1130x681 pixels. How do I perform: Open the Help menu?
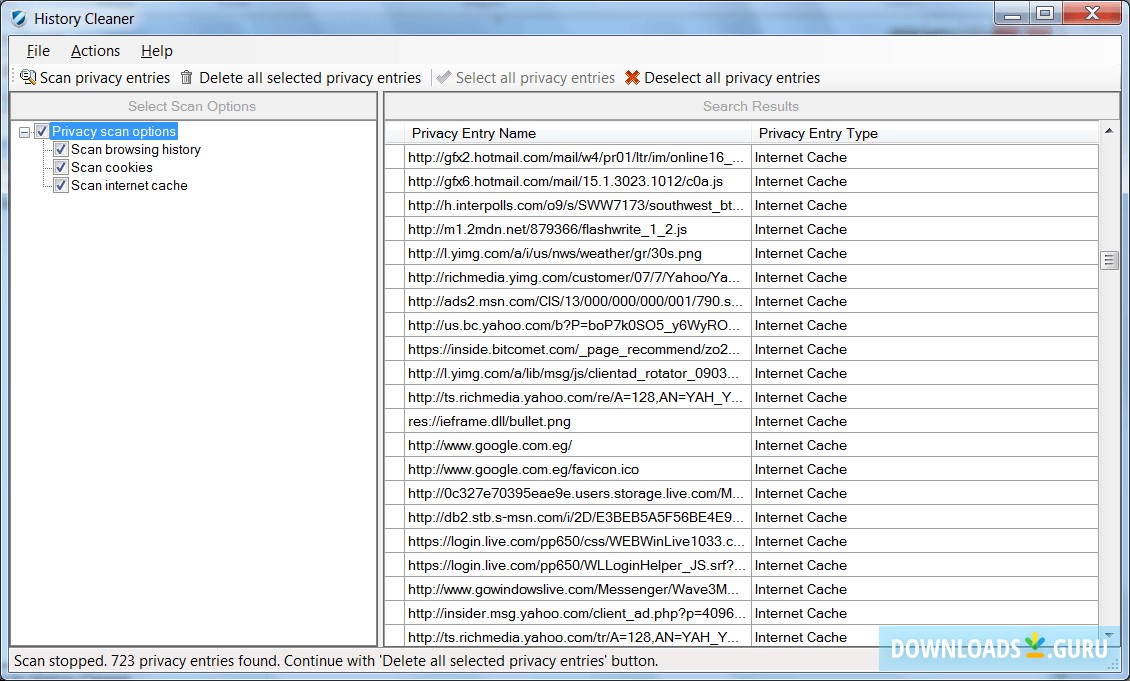pos(156,50)
